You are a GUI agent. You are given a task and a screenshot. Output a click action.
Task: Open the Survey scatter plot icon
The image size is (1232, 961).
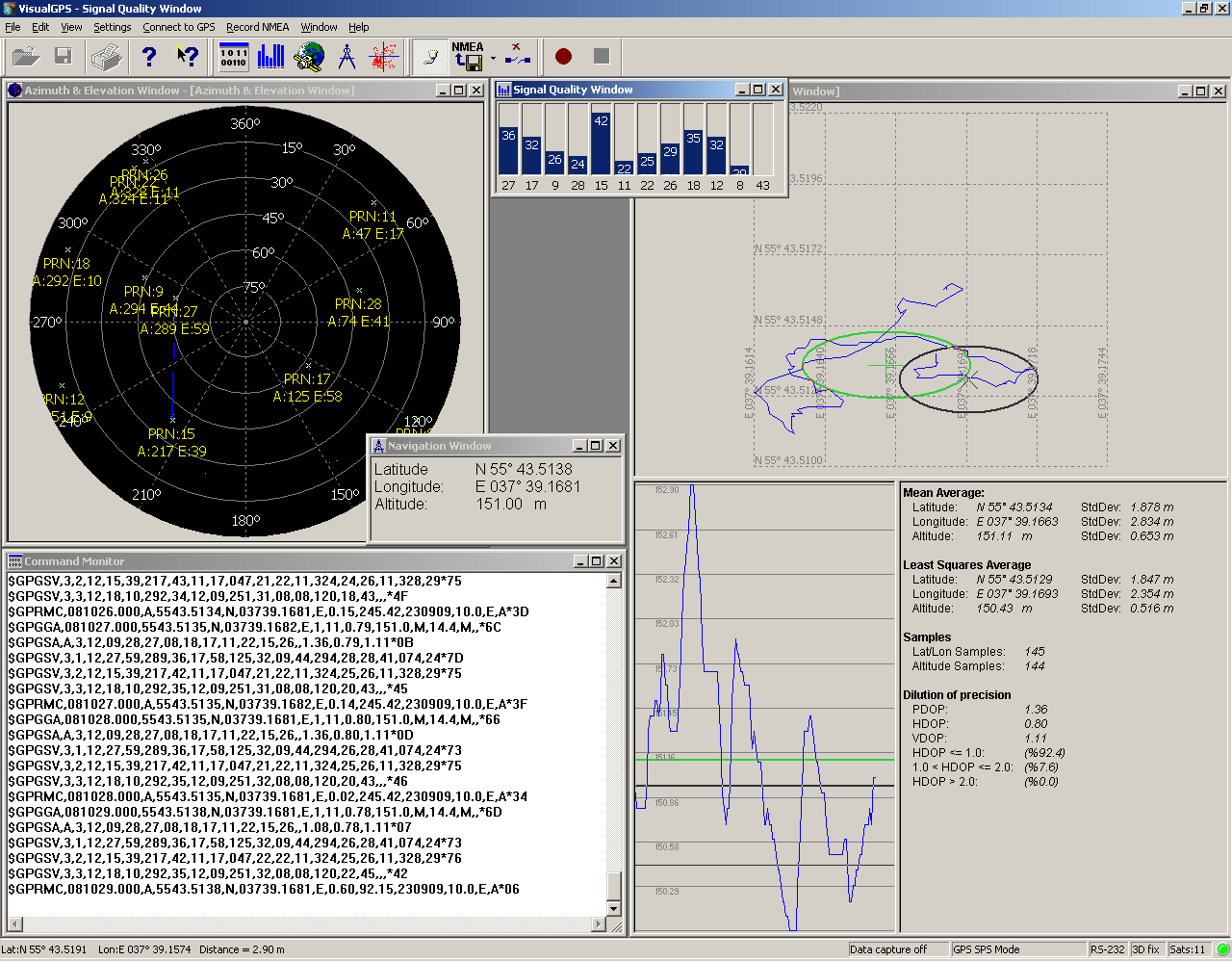[384, 57]
